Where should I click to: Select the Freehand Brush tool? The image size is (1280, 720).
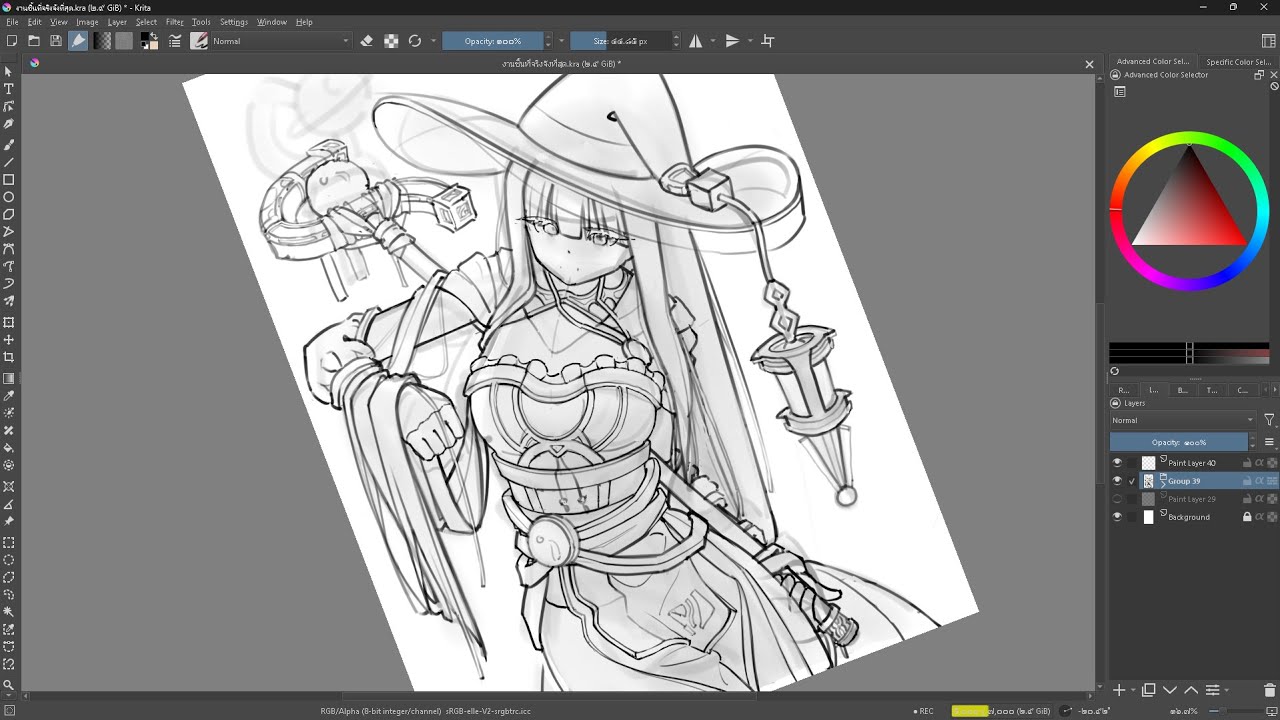click(9, 144)
